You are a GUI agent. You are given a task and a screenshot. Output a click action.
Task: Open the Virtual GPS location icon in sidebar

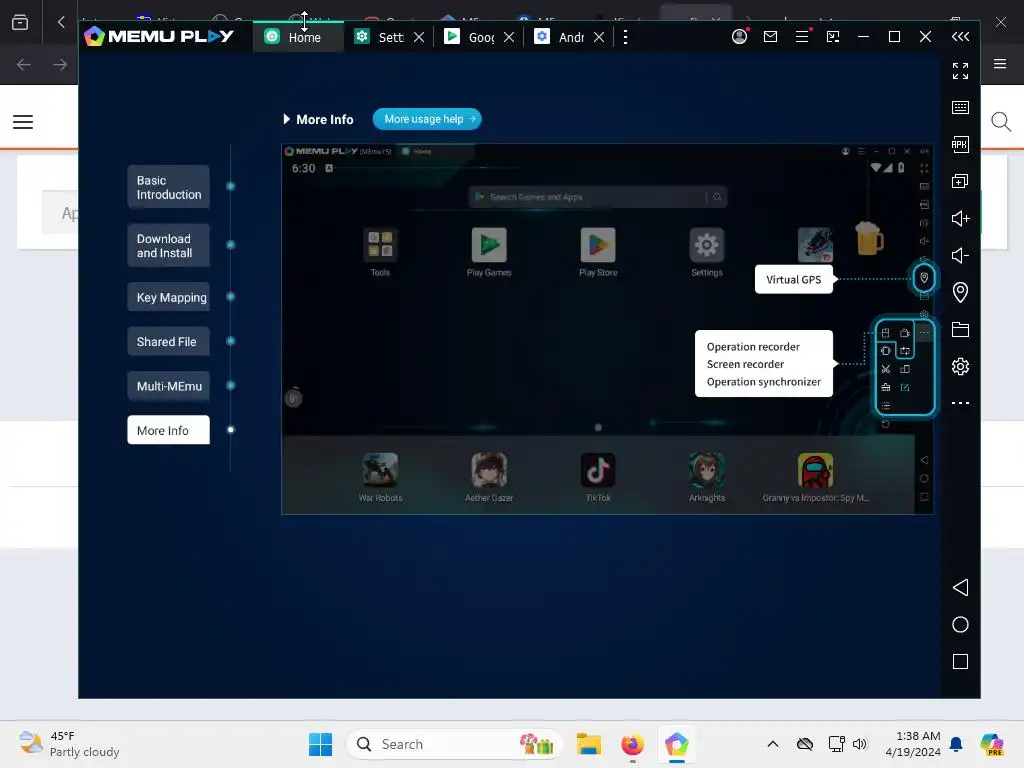tap(960, 292)
